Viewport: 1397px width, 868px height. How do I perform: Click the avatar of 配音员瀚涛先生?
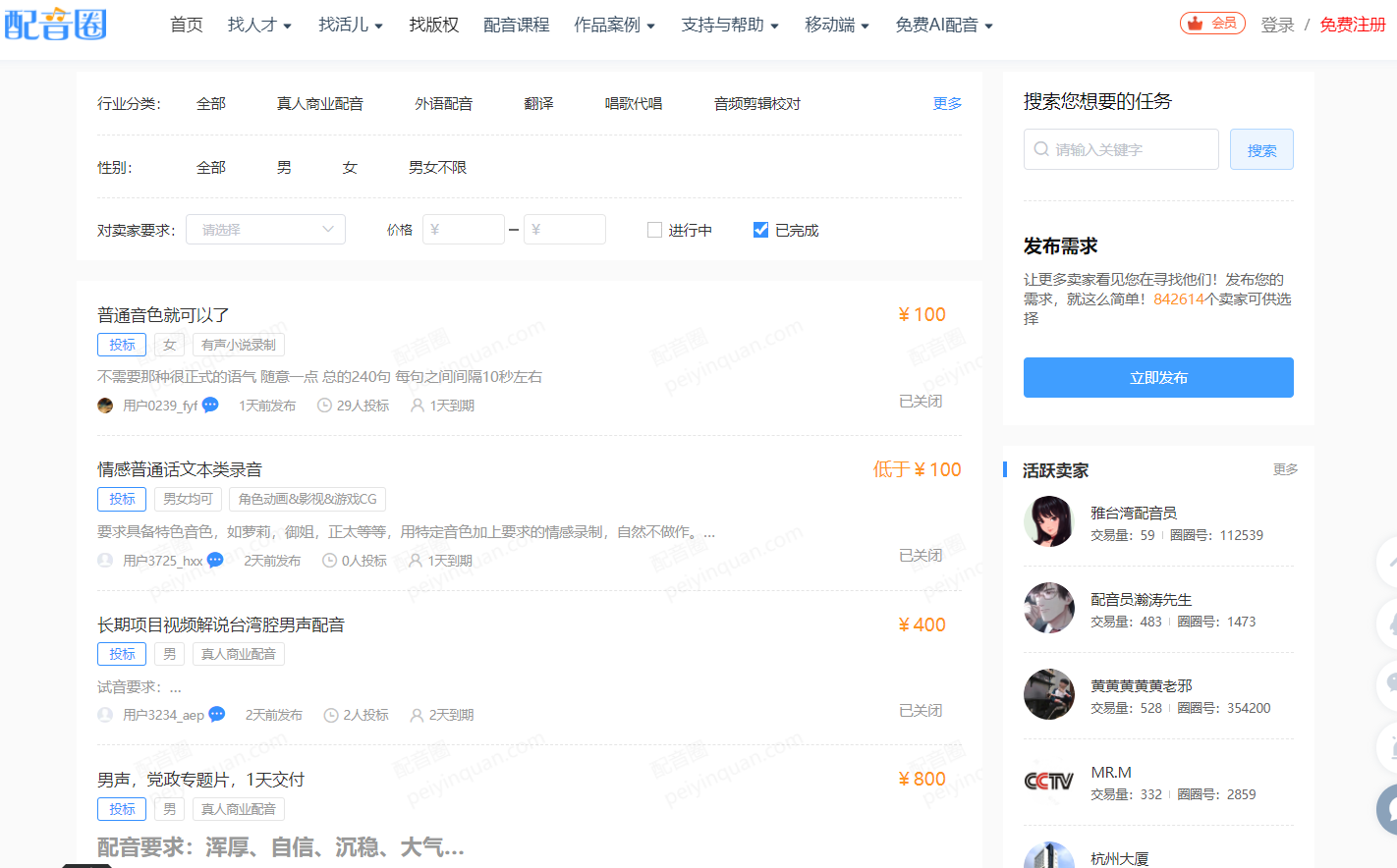click(1048, 608)
